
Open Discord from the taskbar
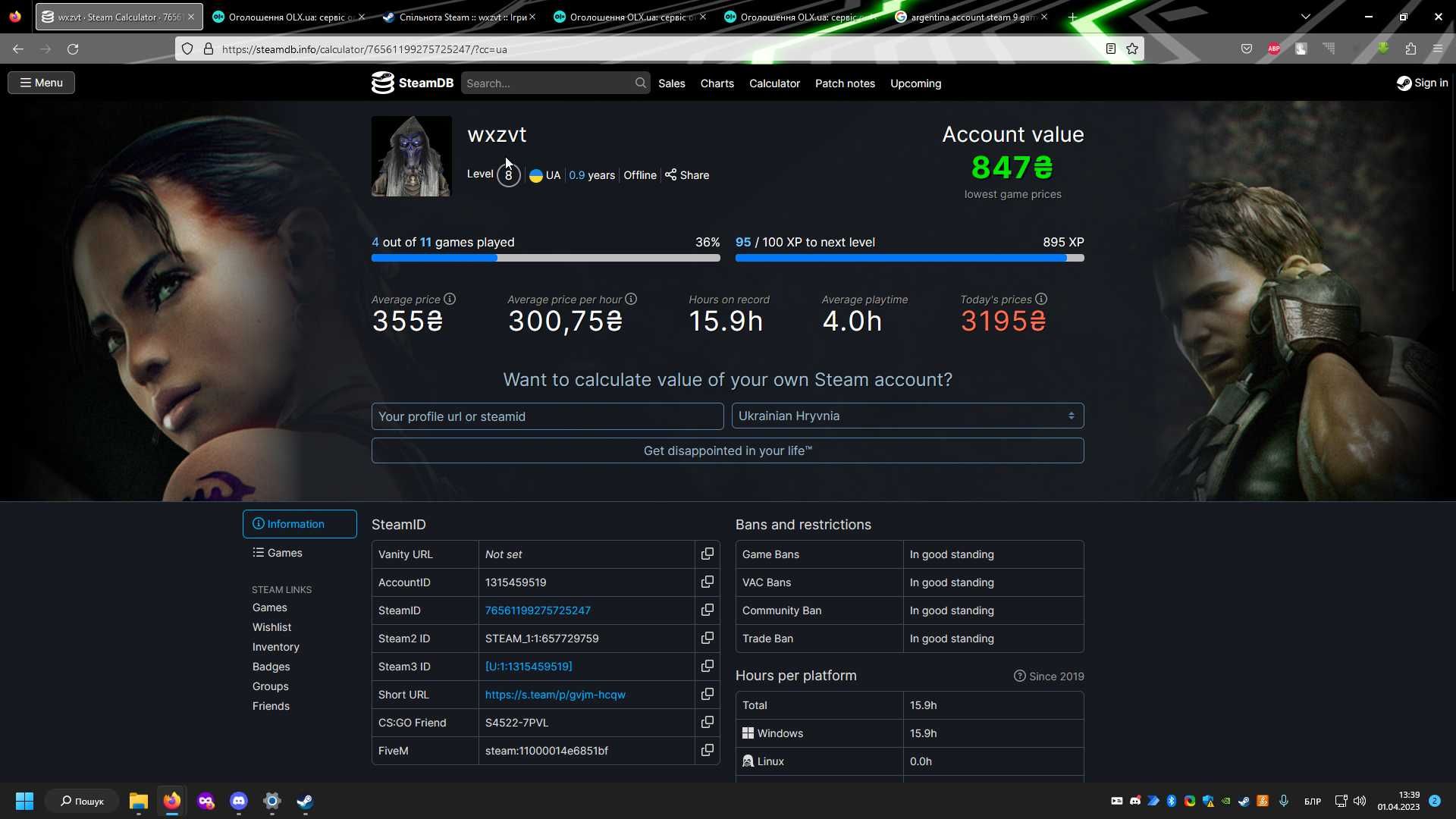pos(239,801)
